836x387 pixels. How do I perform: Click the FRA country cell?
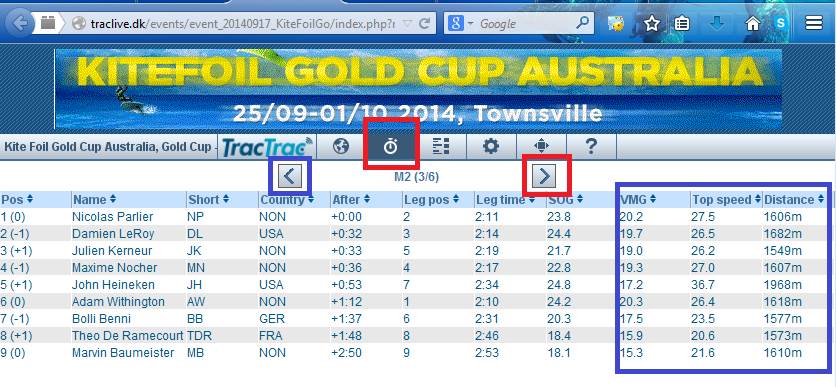coord(271,336)
